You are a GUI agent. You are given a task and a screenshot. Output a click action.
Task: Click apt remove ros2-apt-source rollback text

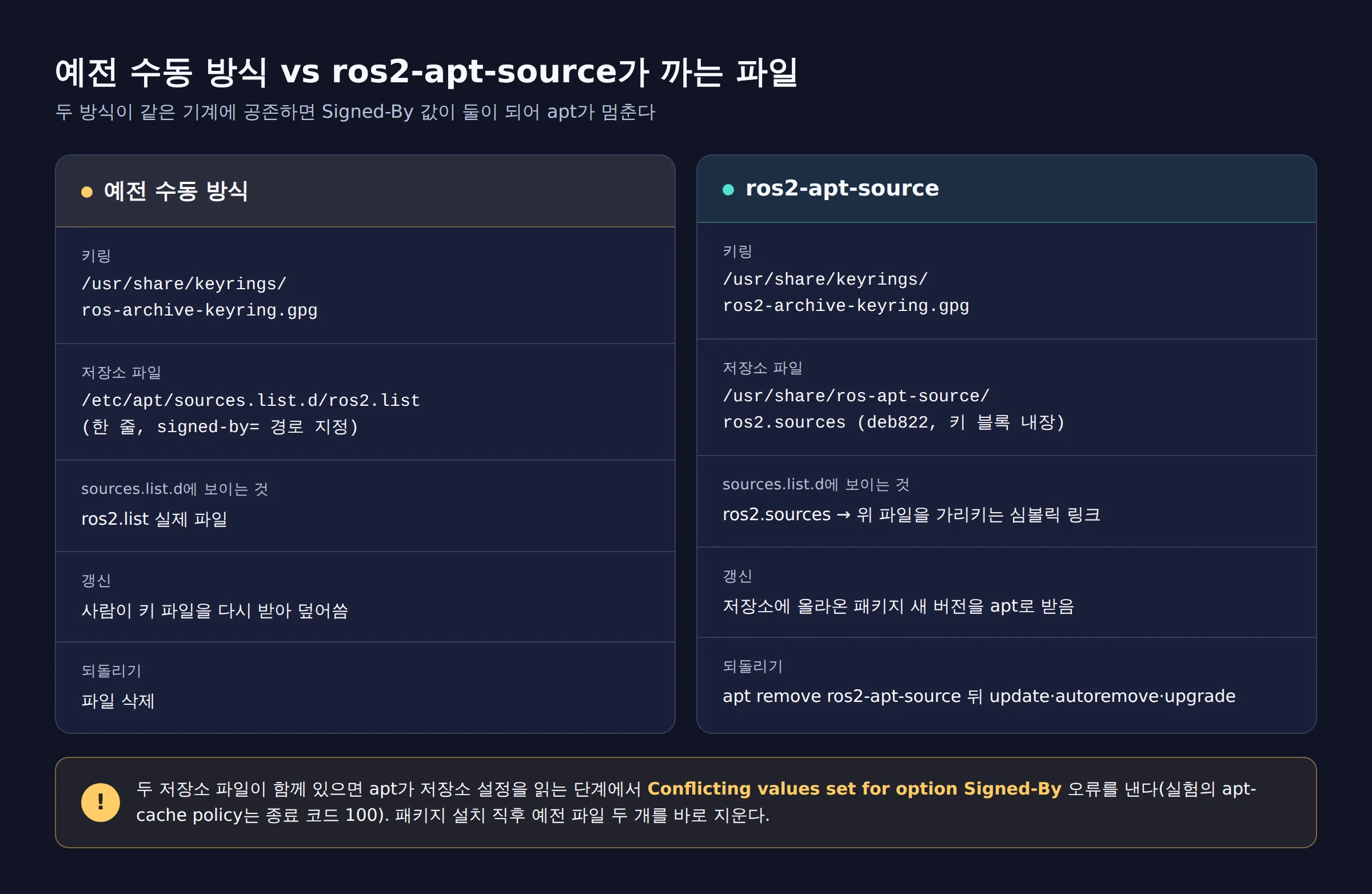coord(979,696)
